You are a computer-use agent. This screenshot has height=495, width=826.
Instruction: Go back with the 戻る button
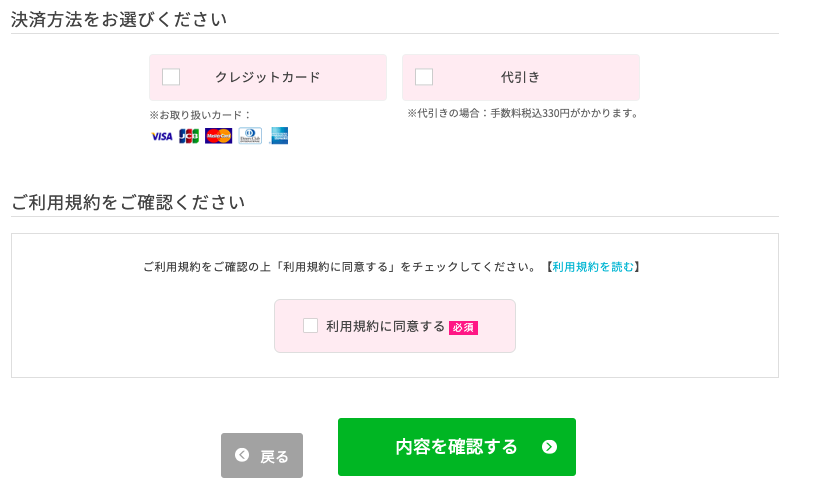(262, 456)
